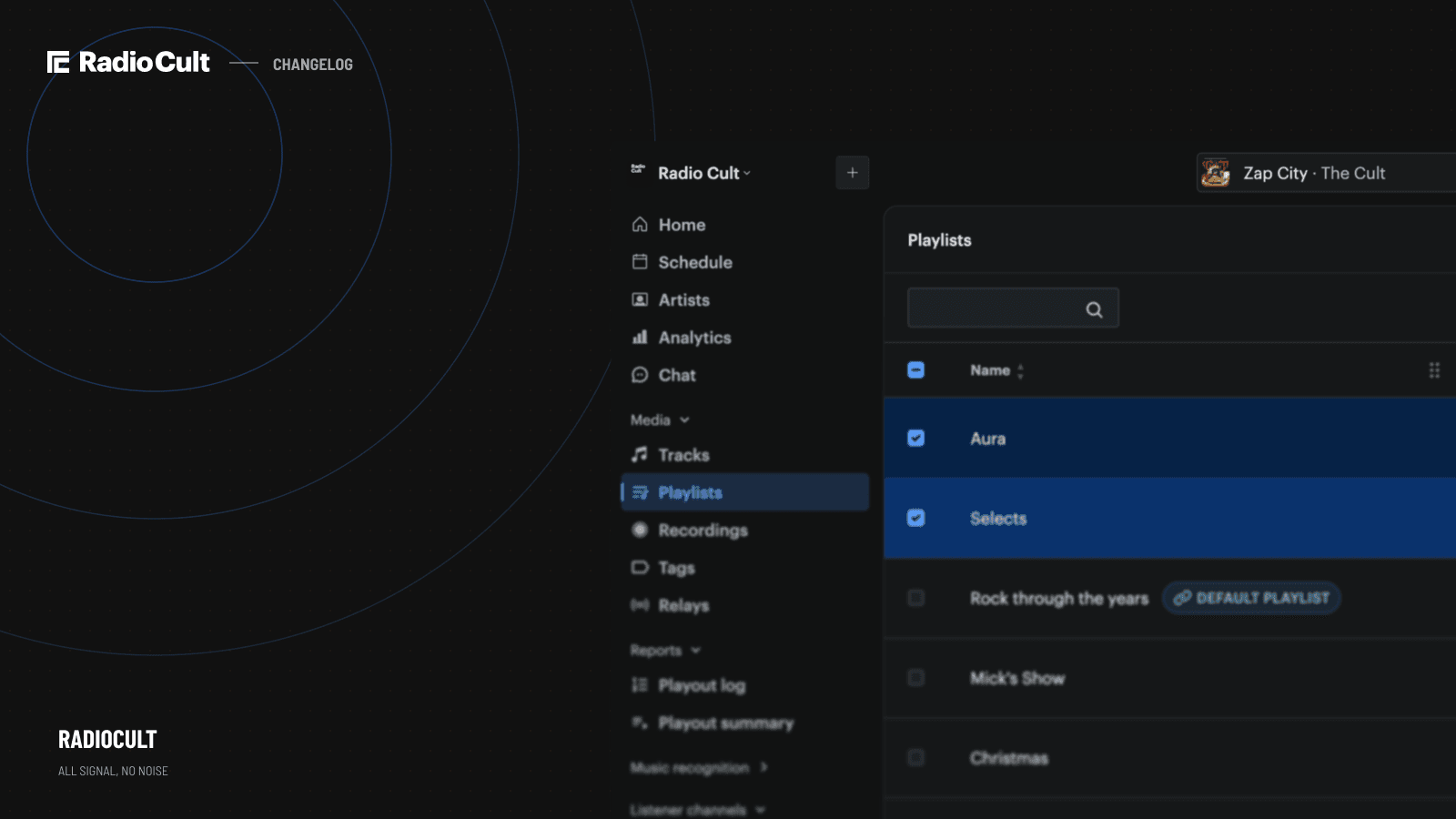Open Analytics bar chart icon
This screenshot has height=819, width=1456.
640,337
